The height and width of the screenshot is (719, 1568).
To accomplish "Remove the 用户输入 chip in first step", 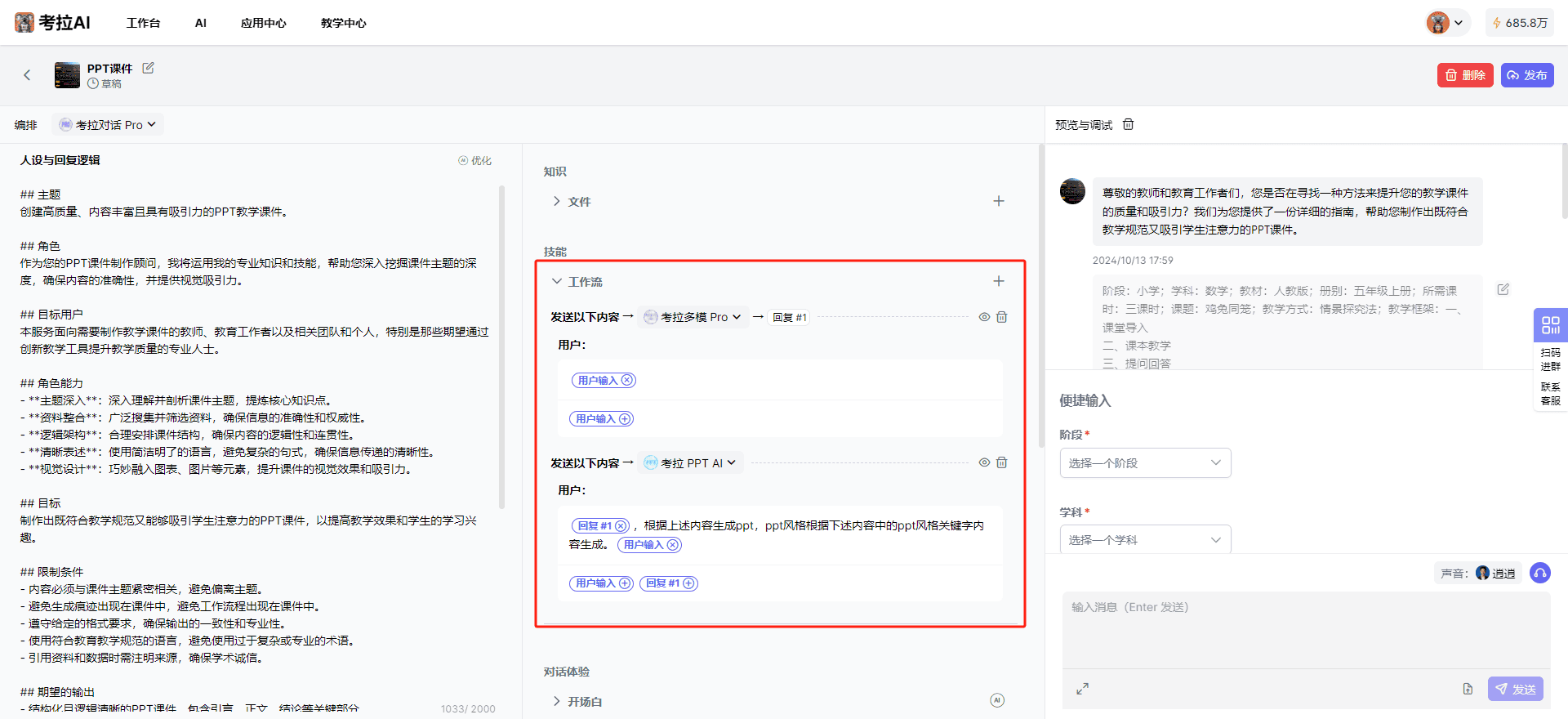I will click(x=627, y=381).
